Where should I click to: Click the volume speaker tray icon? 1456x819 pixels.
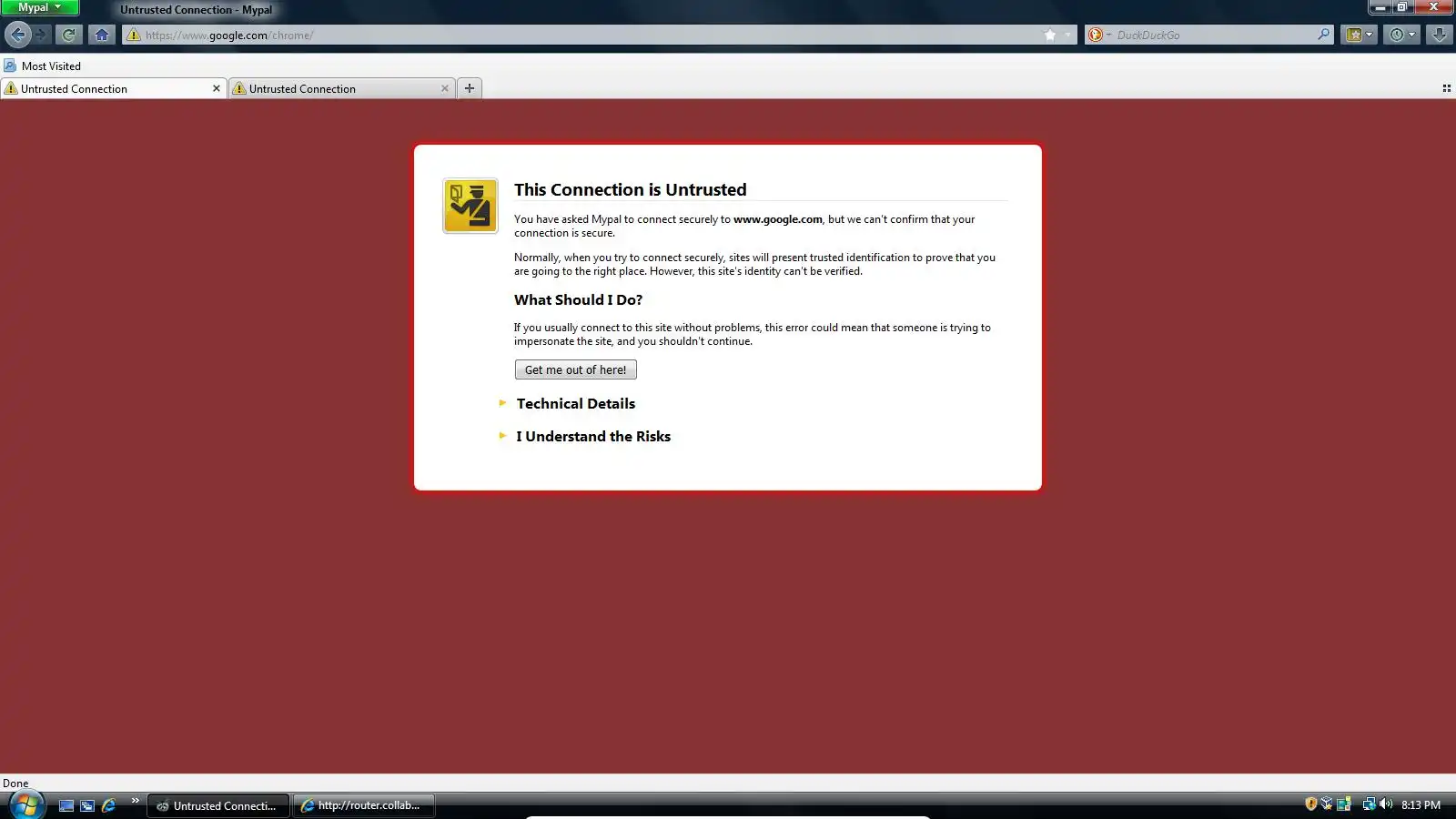coord(1386,804)
